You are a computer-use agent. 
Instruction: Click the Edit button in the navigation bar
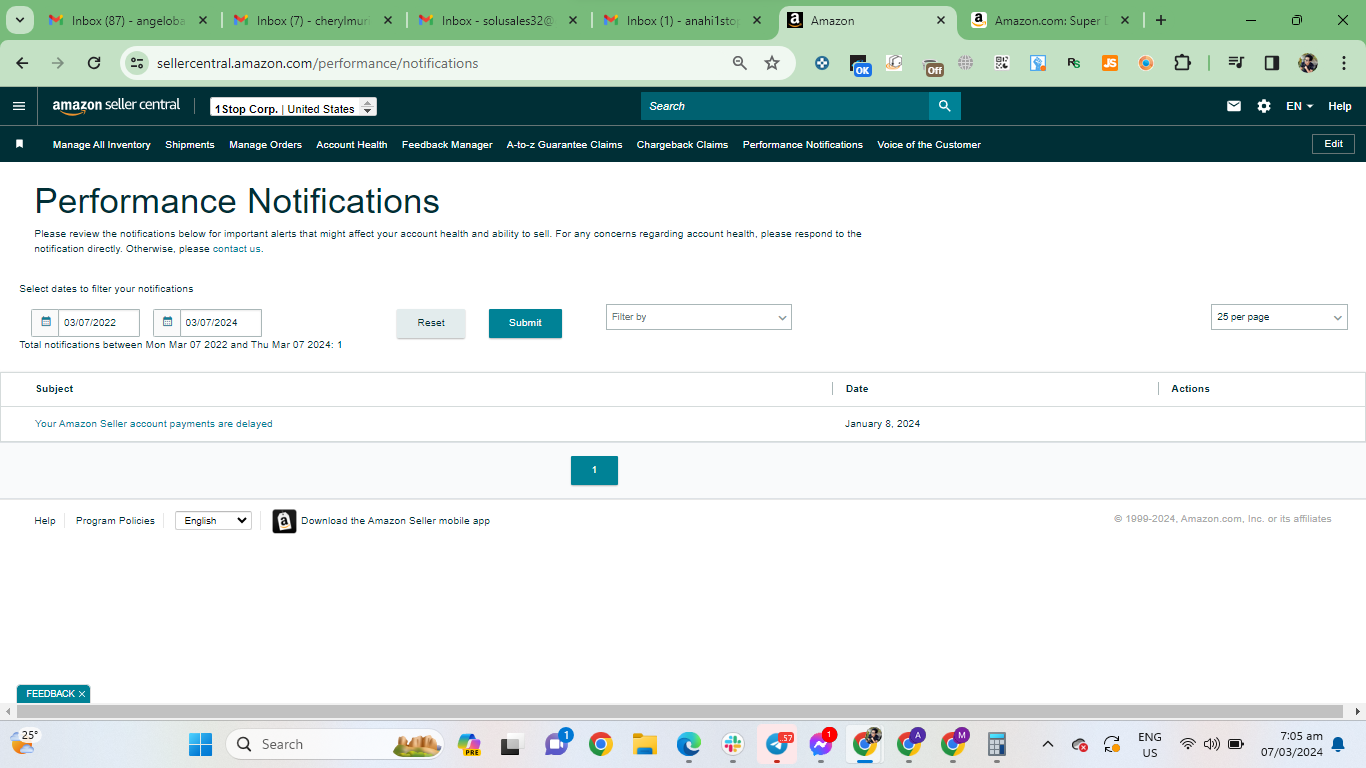[x=1333, y=144]
